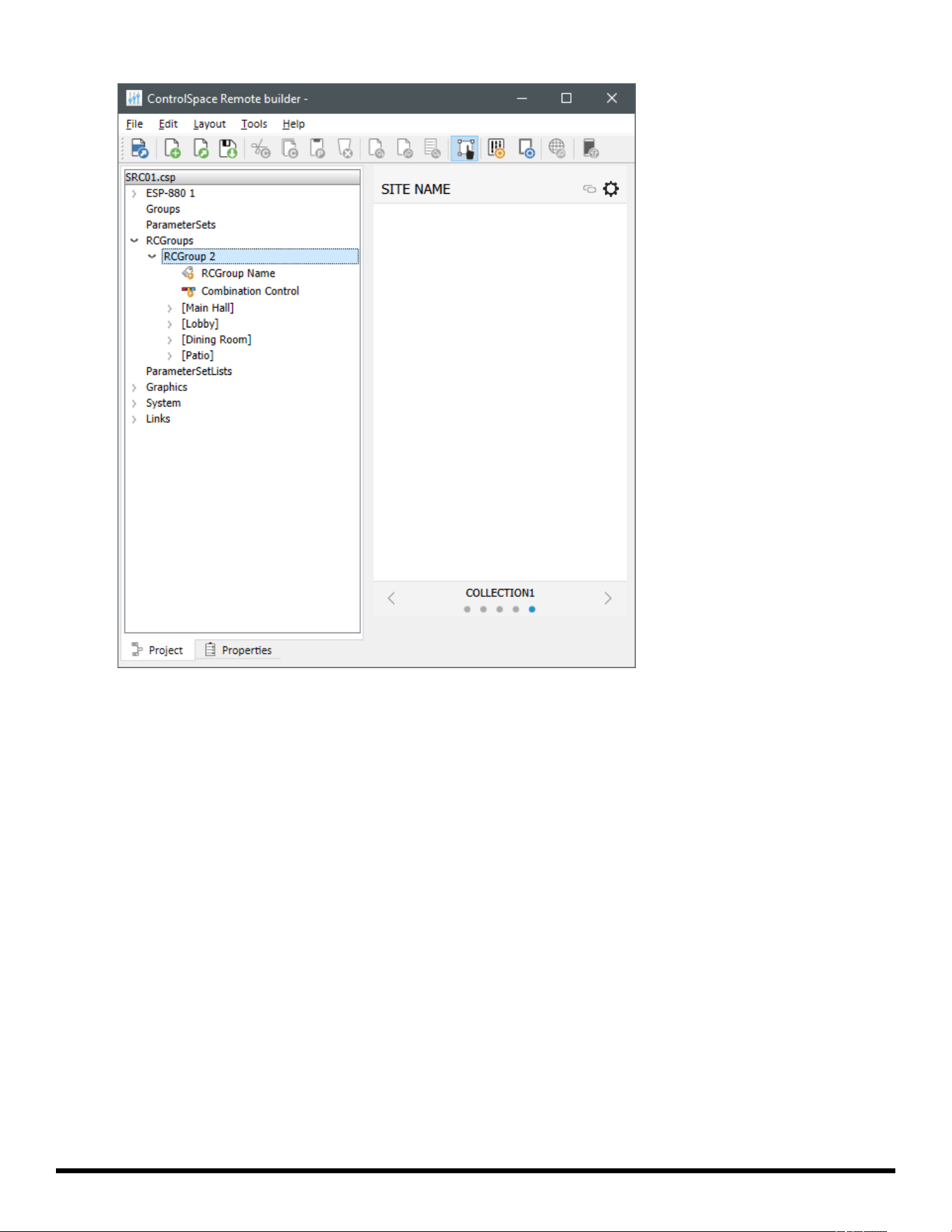Select the RCGroup Name item

coord(238,274)
